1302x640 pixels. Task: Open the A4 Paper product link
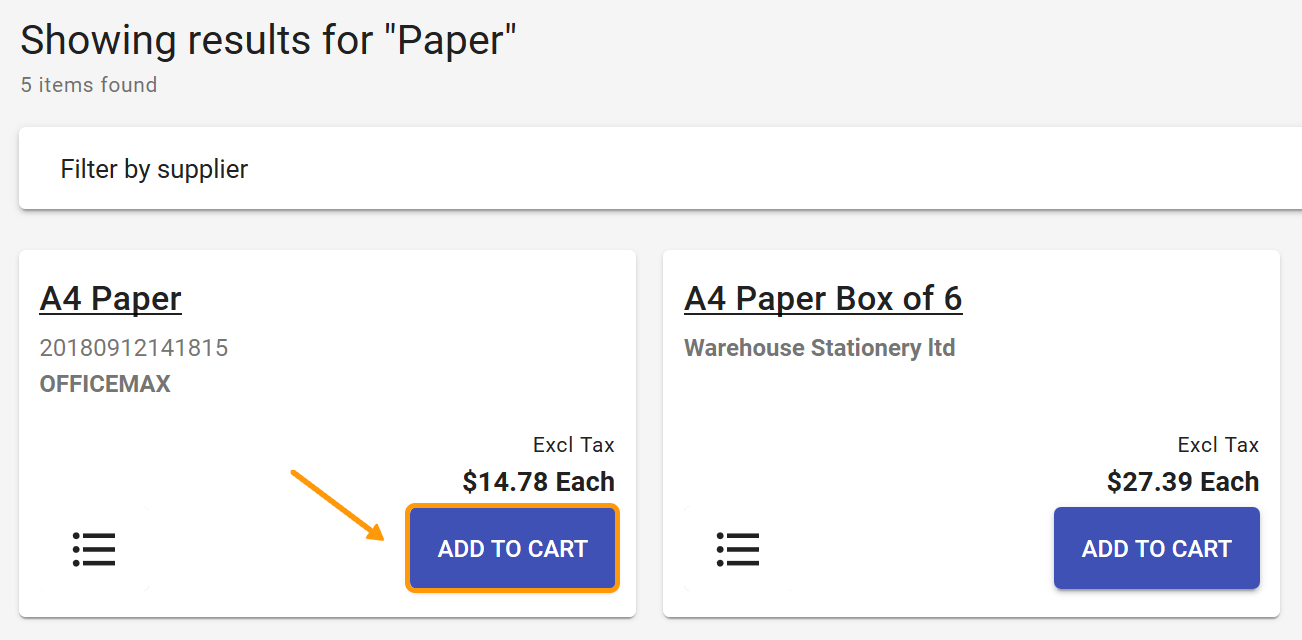click(x=110, y=298)
